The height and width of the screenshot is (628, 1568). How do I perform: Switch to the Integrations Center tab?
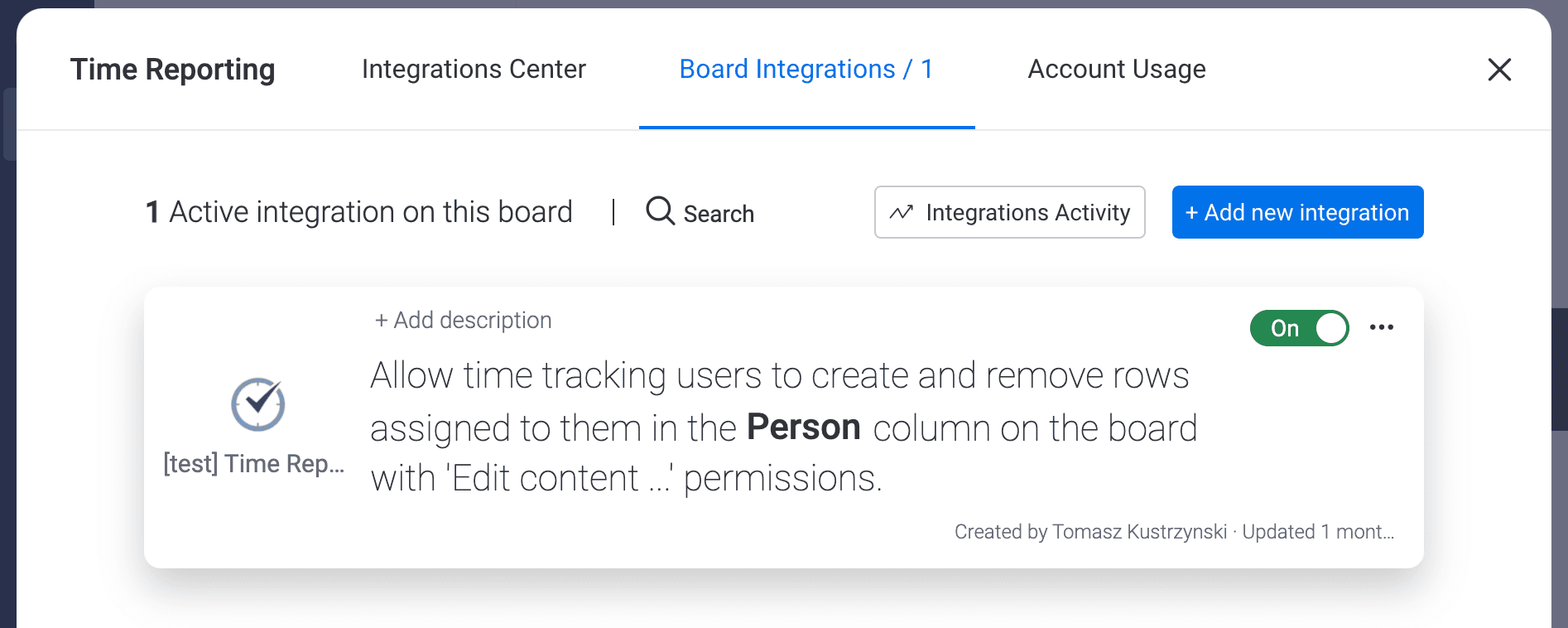pos(474,69)
